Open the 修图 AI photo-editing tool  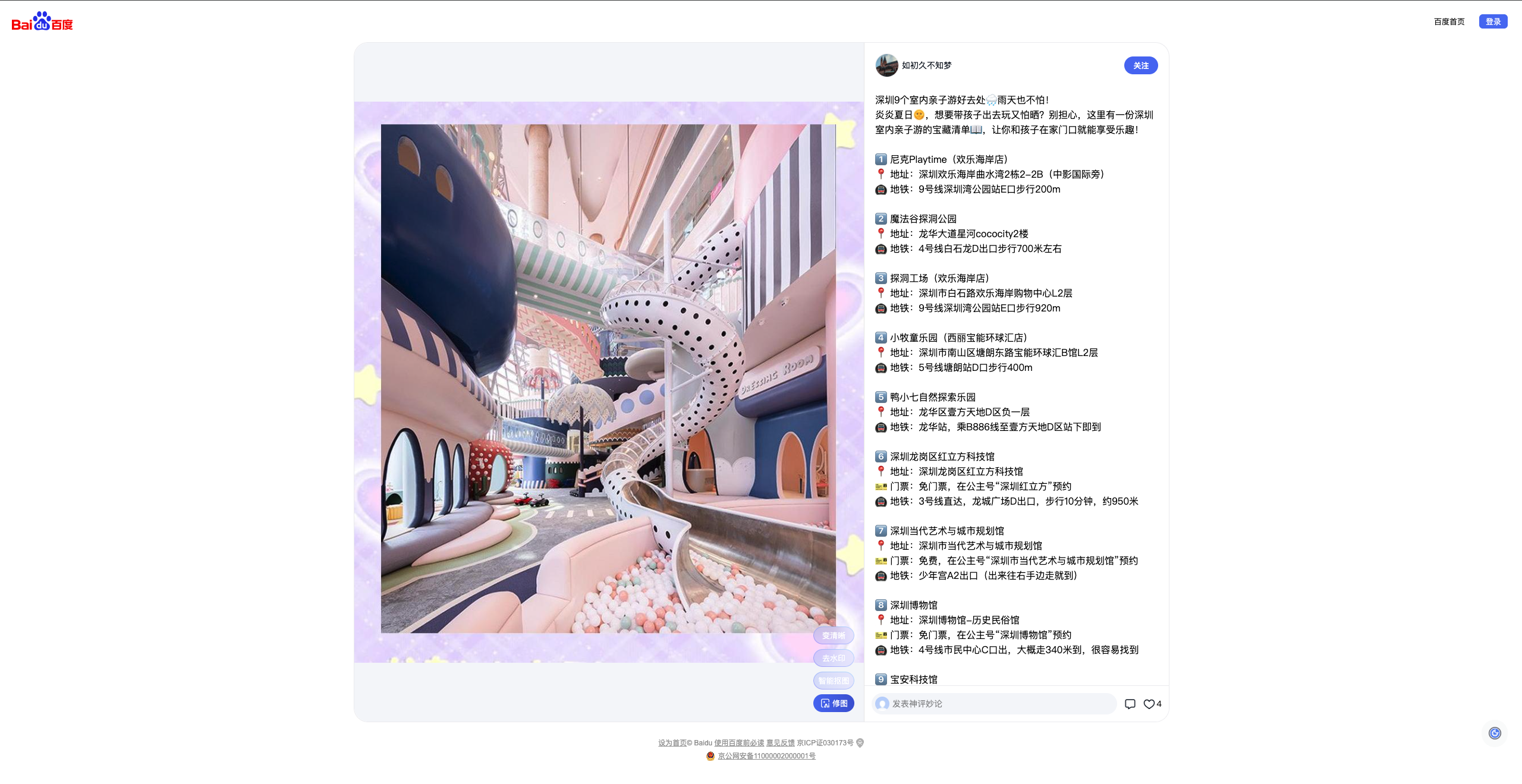[834, 703]
